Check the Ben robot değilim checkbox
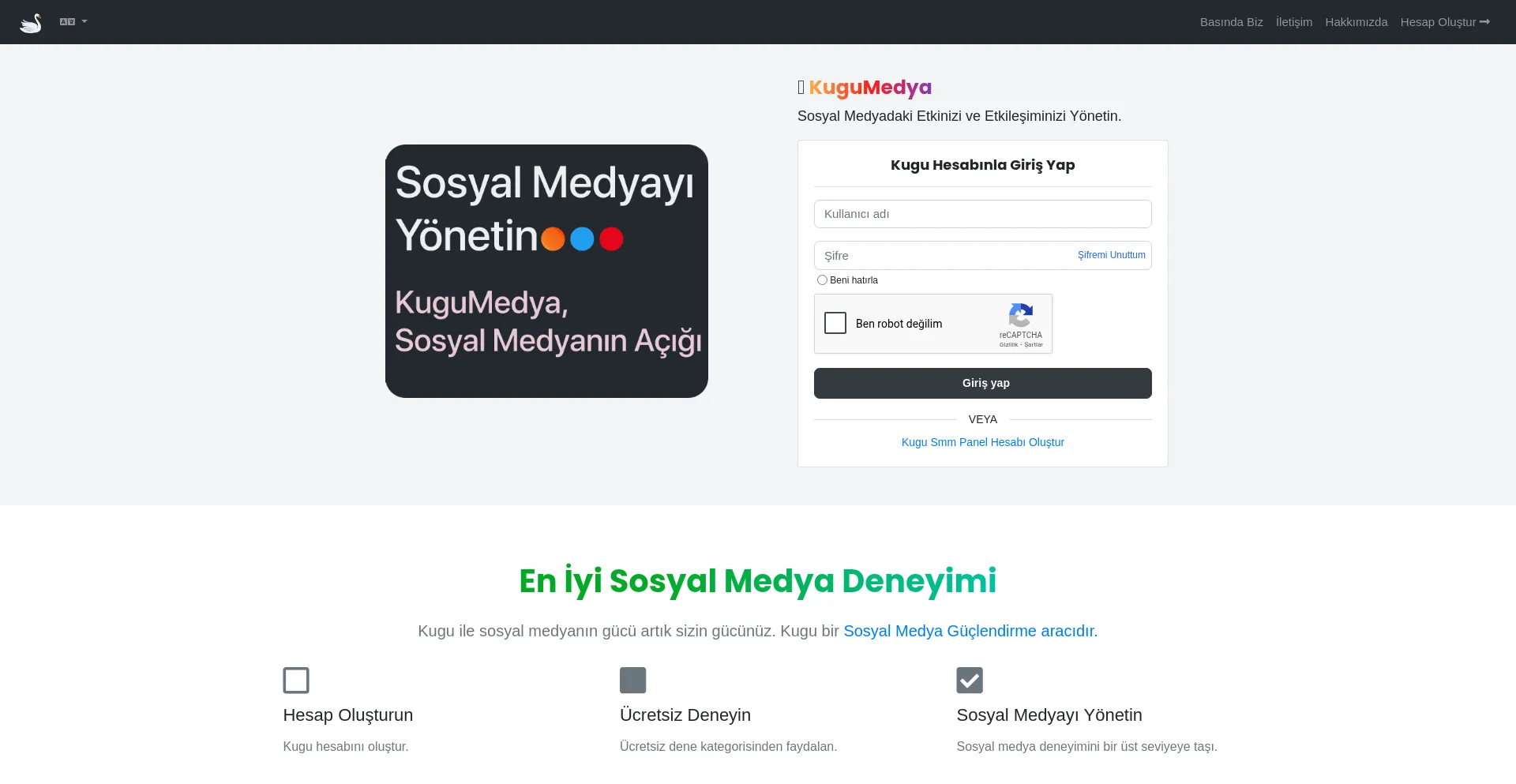 835,323
